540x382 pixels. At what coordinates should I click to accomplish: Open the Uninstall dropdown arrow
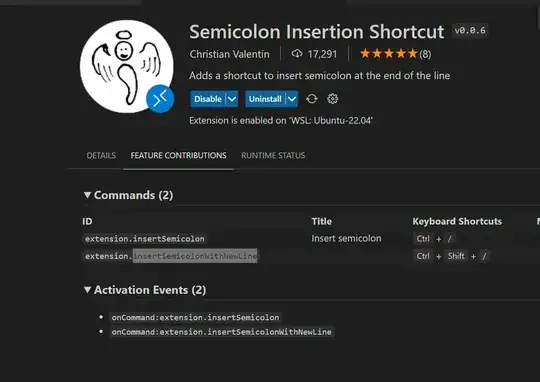coord(292,99)
